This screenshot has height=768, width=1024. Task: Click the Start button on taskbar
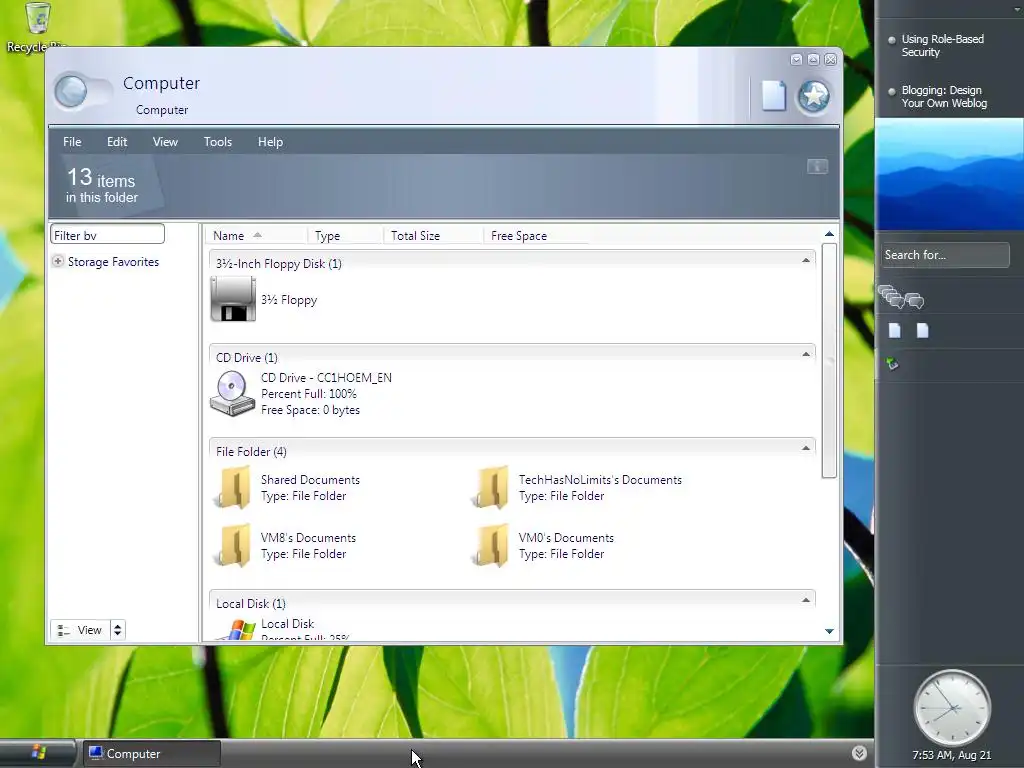coord(38,752)
